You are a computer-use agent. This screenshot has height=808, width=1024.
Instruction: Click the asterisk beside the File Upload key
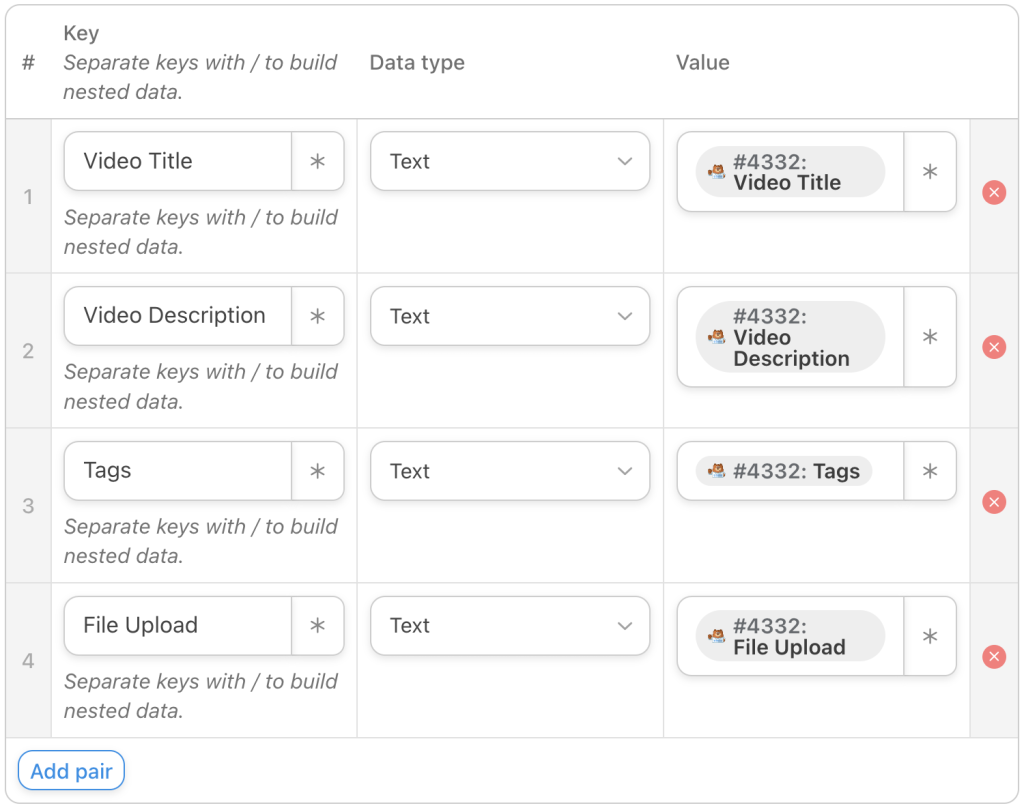[x=318, y=625]
